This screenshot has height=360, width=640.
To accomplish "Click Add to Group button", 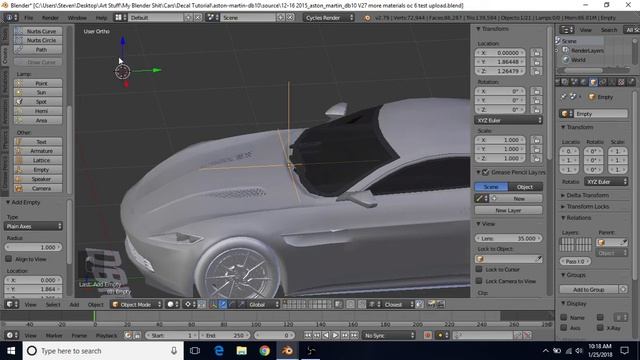I will click(x=589, y=289).
